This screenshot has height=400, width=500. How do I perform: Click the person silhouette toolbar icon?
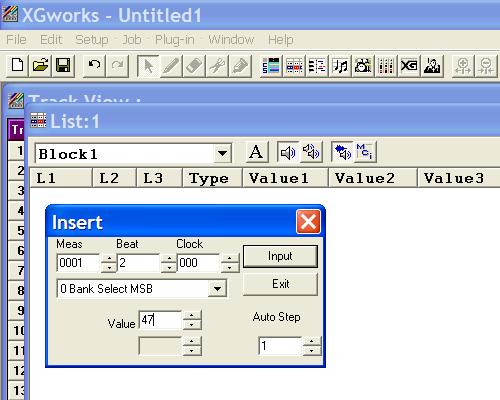[x=432, y=65]
